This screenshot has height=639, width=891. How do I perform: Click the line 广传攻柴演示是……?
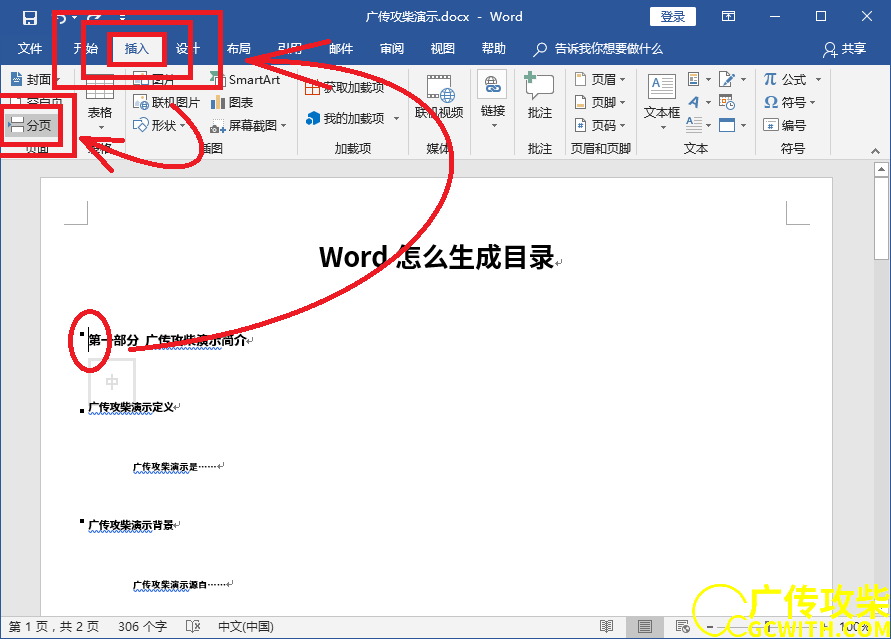coord(175,466)
